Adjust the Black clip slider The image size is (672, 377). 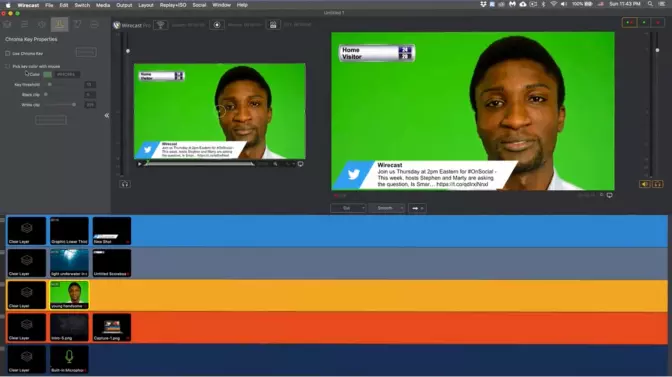click(45, 95)
